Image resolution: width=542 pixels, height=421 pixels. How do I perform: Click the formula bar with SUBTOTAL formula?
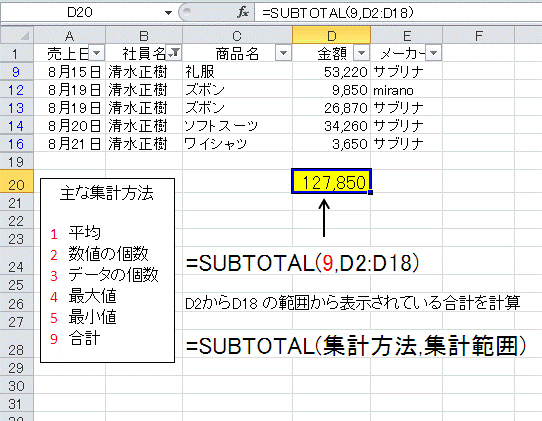[398, 13]
